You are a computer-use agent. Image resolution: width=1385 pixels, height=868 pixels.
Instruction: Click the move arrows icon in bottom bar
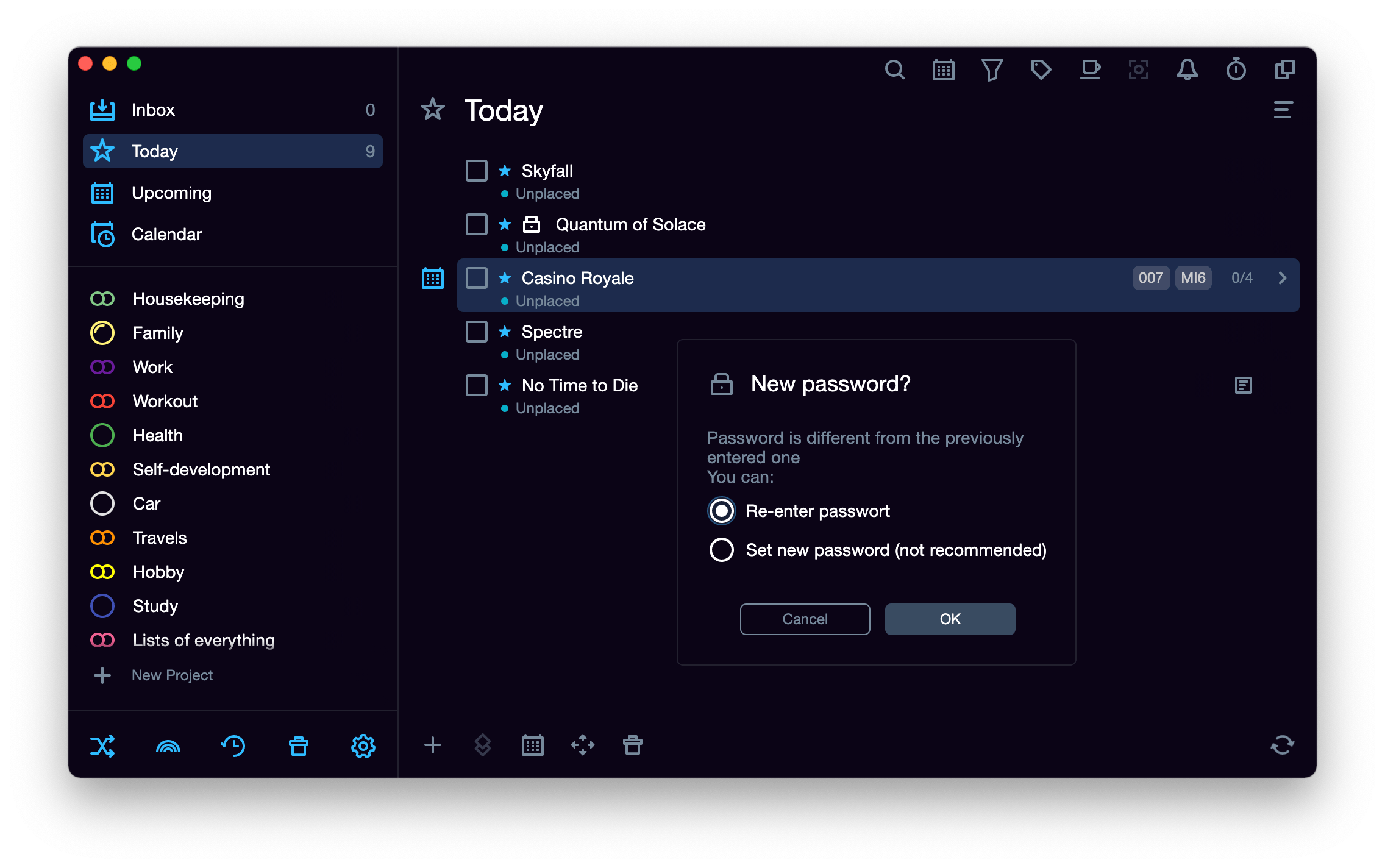pyautogui.click(x=583, y=745)
